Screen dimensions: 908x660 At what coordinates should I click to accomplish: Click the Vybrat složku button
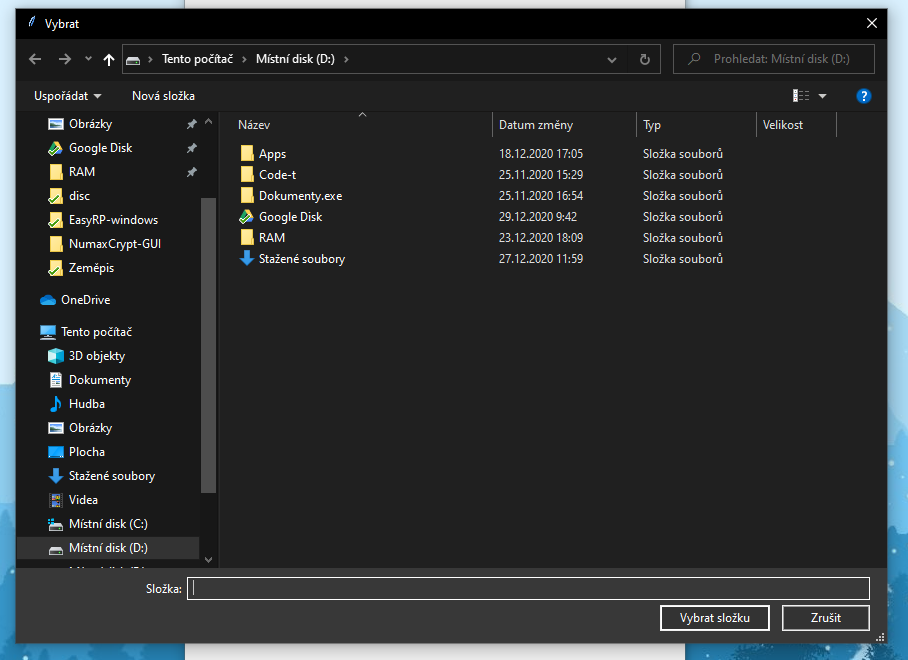tap(714, 618)
